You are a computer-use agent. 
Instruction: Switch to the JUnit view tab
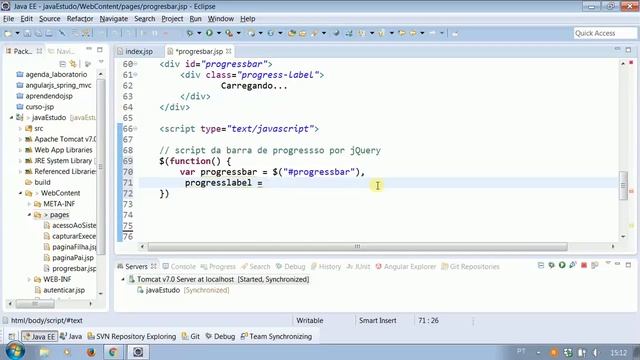point(358,267)
